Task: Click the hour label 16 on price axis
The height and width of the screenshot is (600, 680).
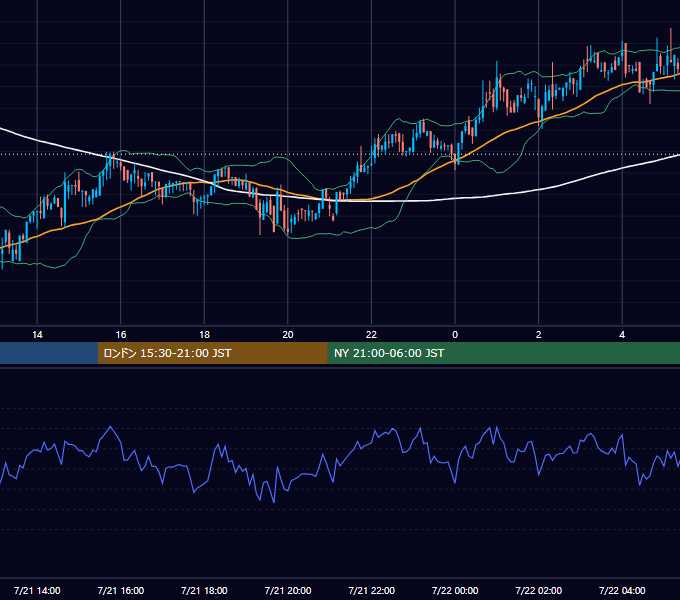Action: click(121, 335)
